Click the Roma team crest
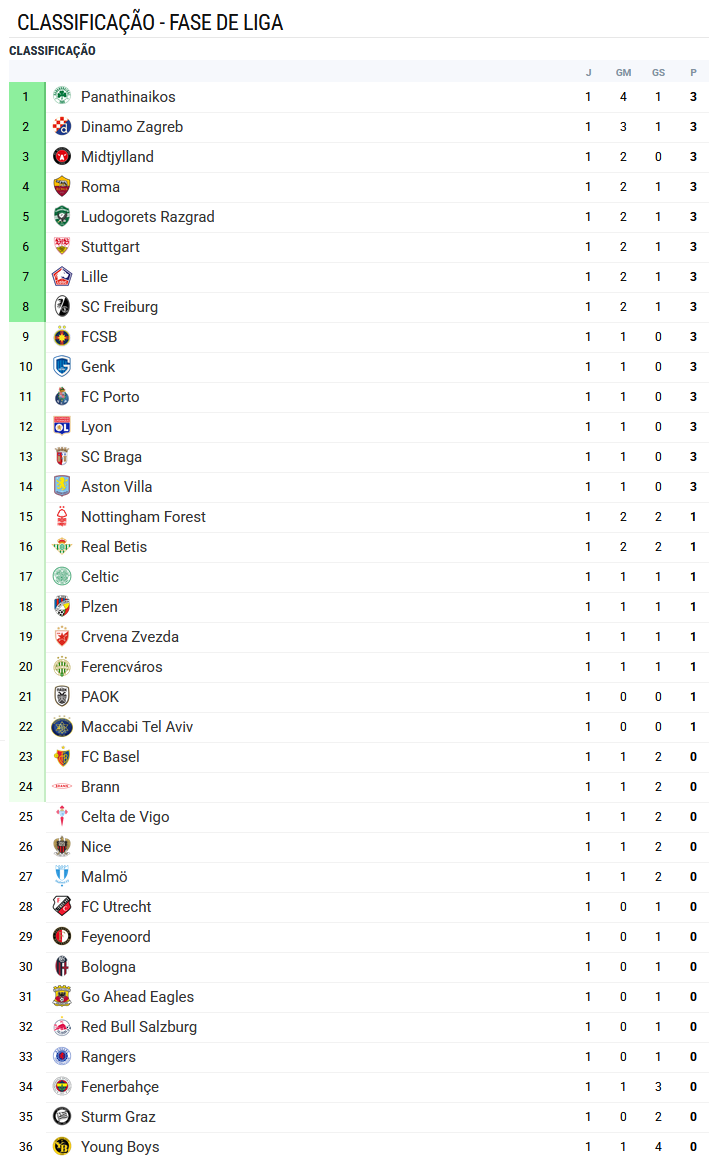The width and height of the screenshot is (709, 1159). pyautogui.click(x=62, y=187)
